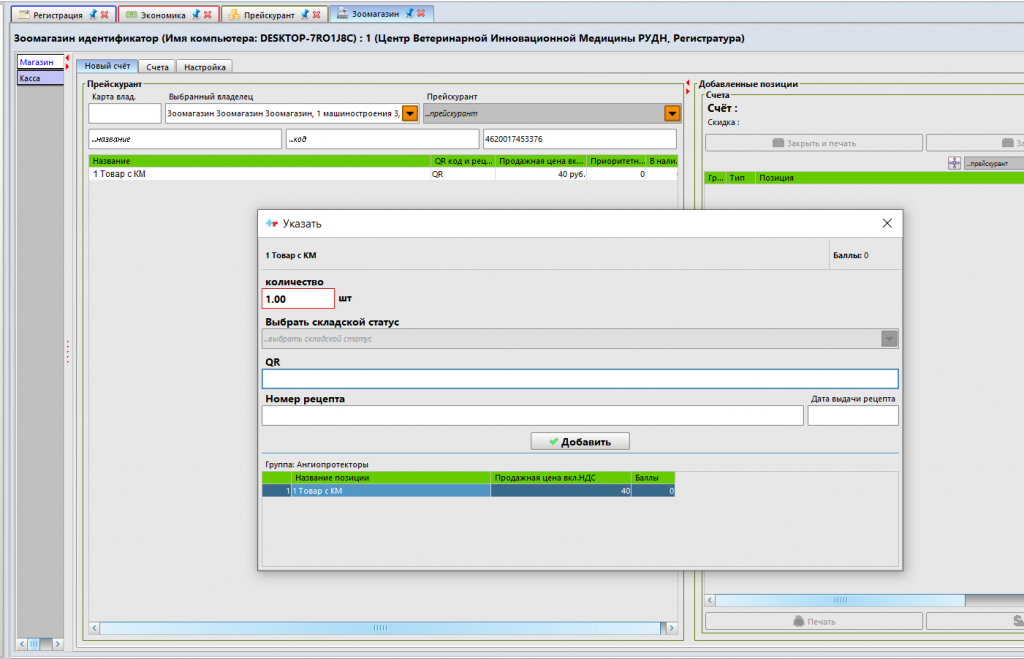Screen dimensions: 1024x659
Task: Close the Регистрация tab with red X
Action: coord(105,15)
